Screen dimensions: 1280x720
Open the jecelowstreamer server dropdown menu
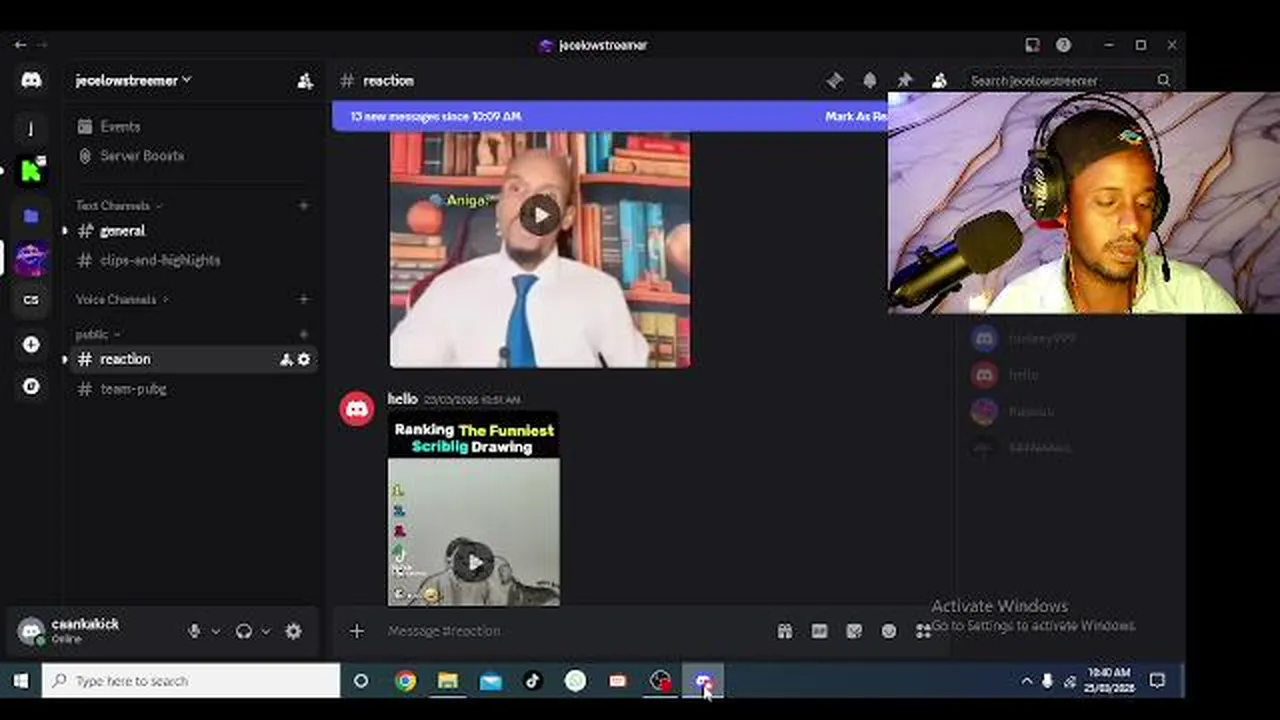[x=133, y=80]
